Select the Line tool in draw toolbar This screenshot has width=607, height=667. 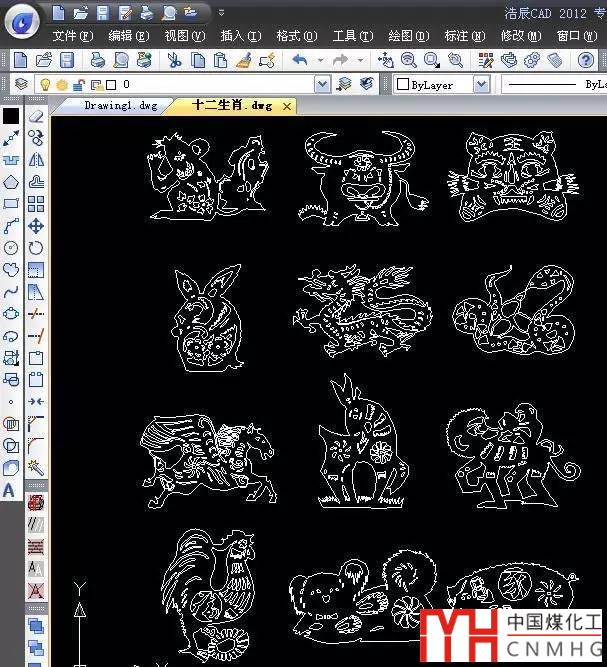pyautogui.click(x=11, y=138)
